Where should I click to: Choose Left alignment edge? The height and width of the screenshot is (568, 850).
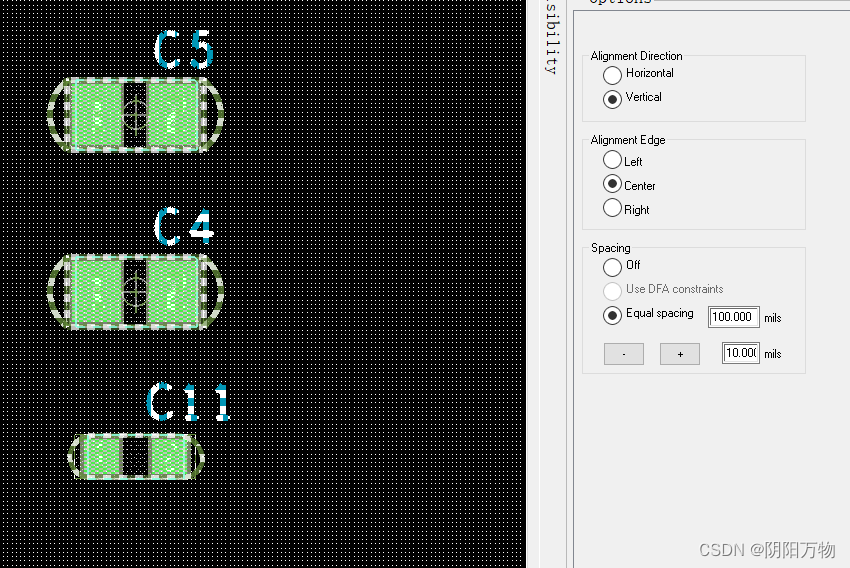[x=612, y=160]
